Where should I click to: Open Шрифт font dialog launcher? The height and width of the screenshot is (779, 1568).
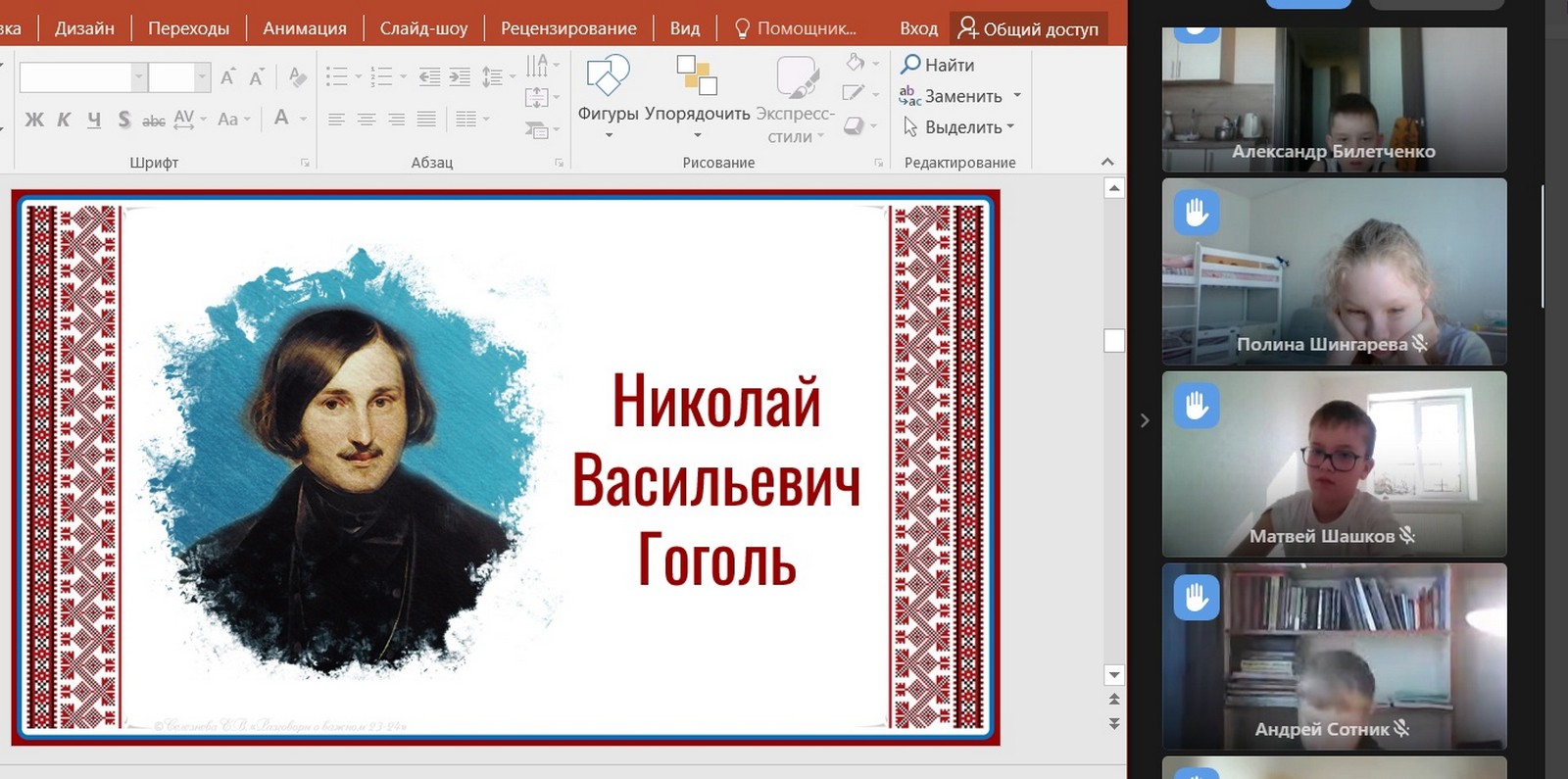tap(305, 163)
